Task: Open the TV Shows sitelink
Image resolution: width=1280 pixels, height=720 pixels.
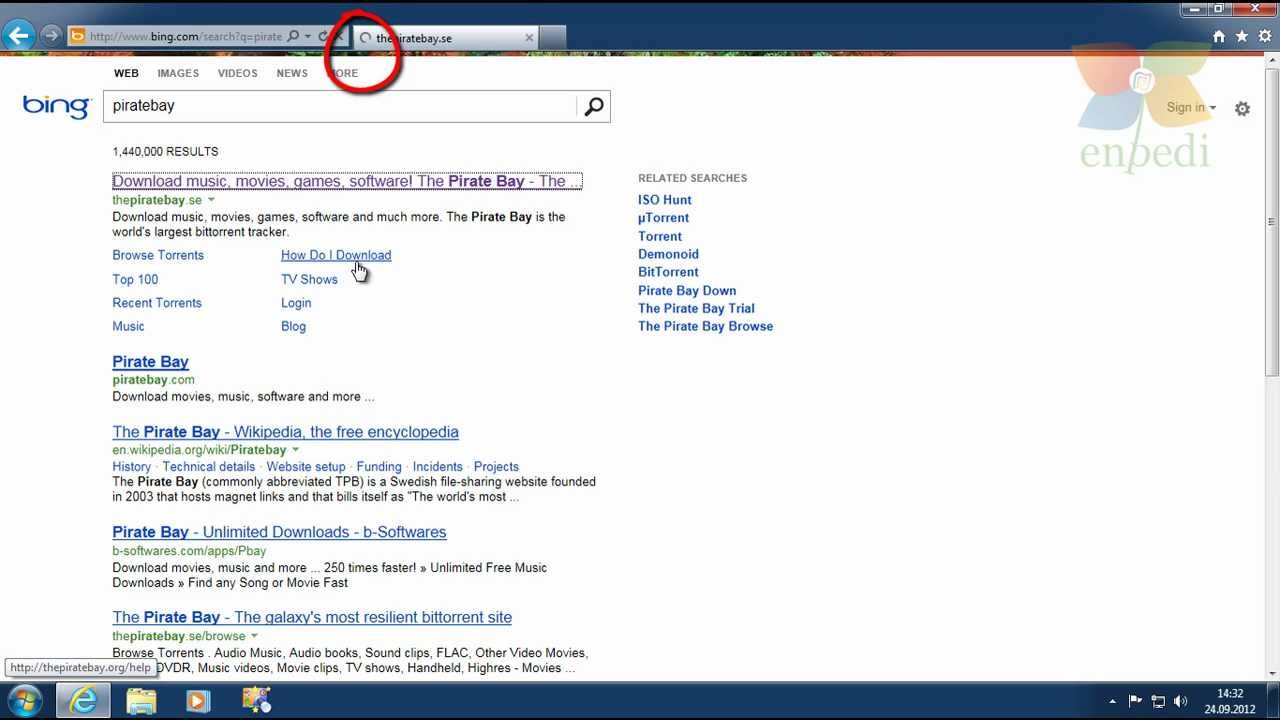Action: click(x=309, y=279)
